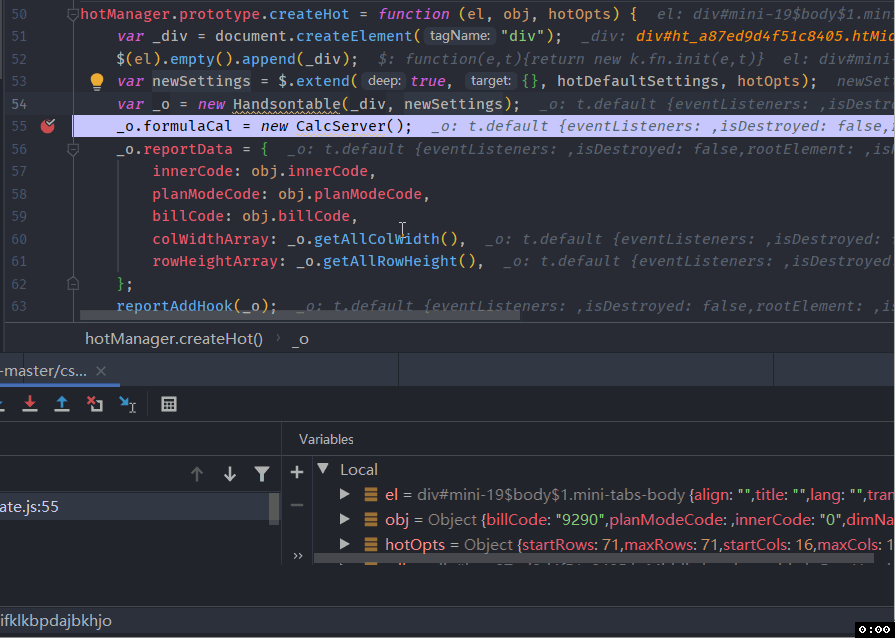This screenshot has width=895, height=638.
Task: Click the createElement method on line 51
Action: 354,37
